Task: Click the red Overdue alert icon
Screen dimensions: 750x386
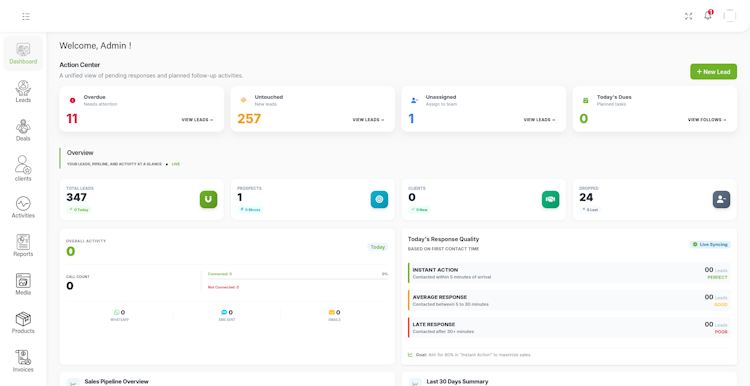Action: (x=73, y=100)
